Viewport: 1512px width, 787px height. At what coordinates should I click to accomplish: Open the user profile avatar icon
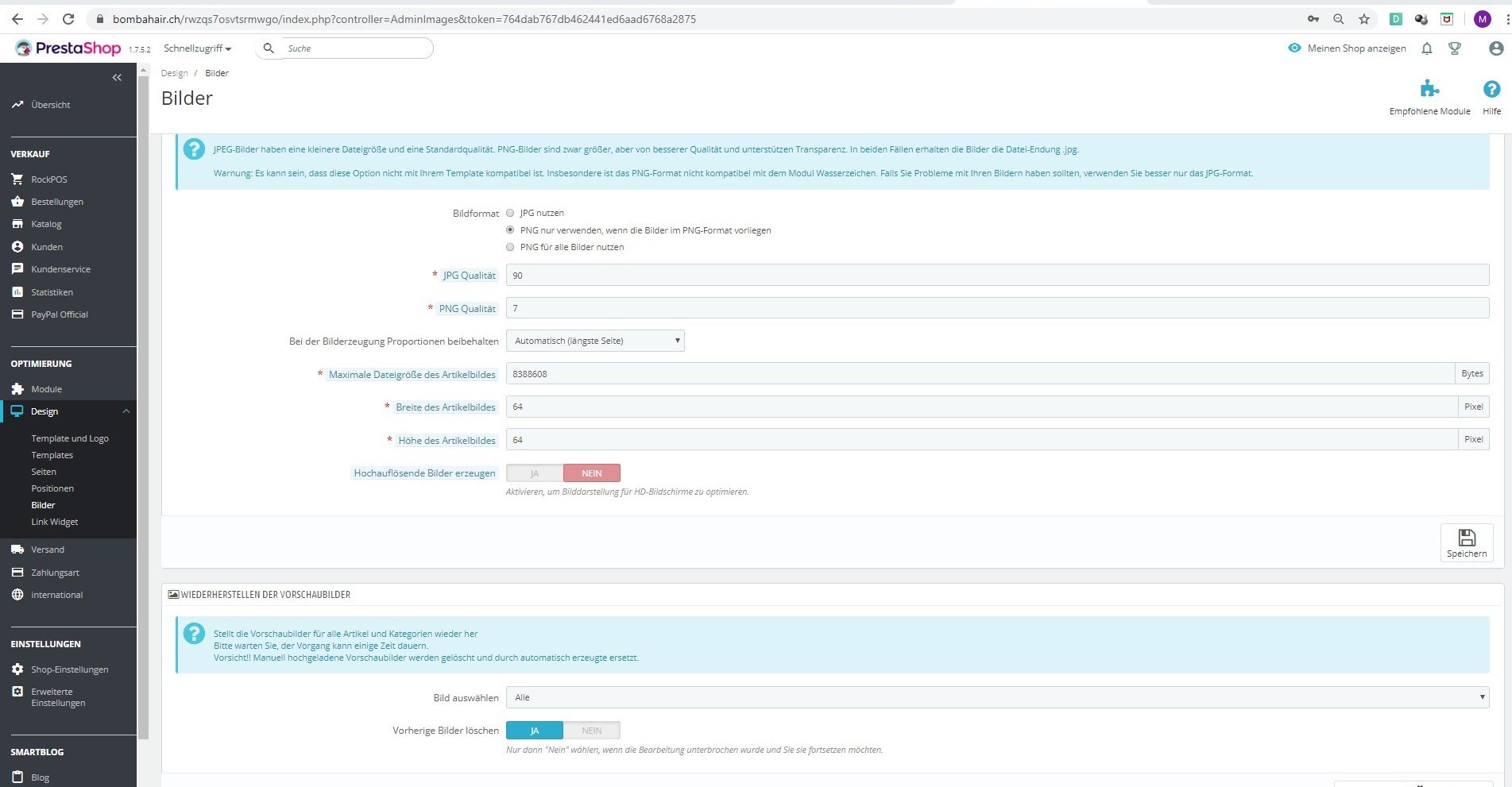click(x=1496, y=48)
